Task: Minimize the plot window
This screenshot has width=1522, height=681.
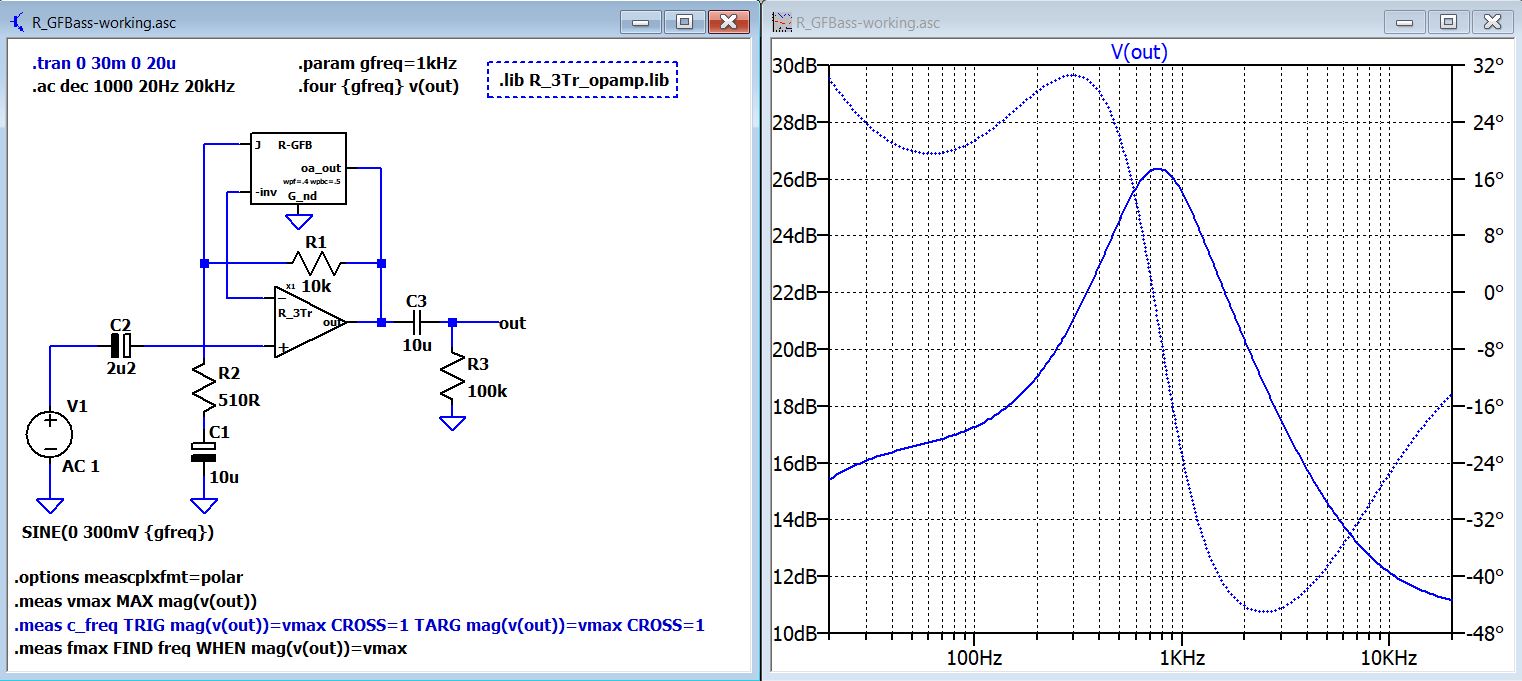Action: pyautogui.click(x=1407, y=22)
